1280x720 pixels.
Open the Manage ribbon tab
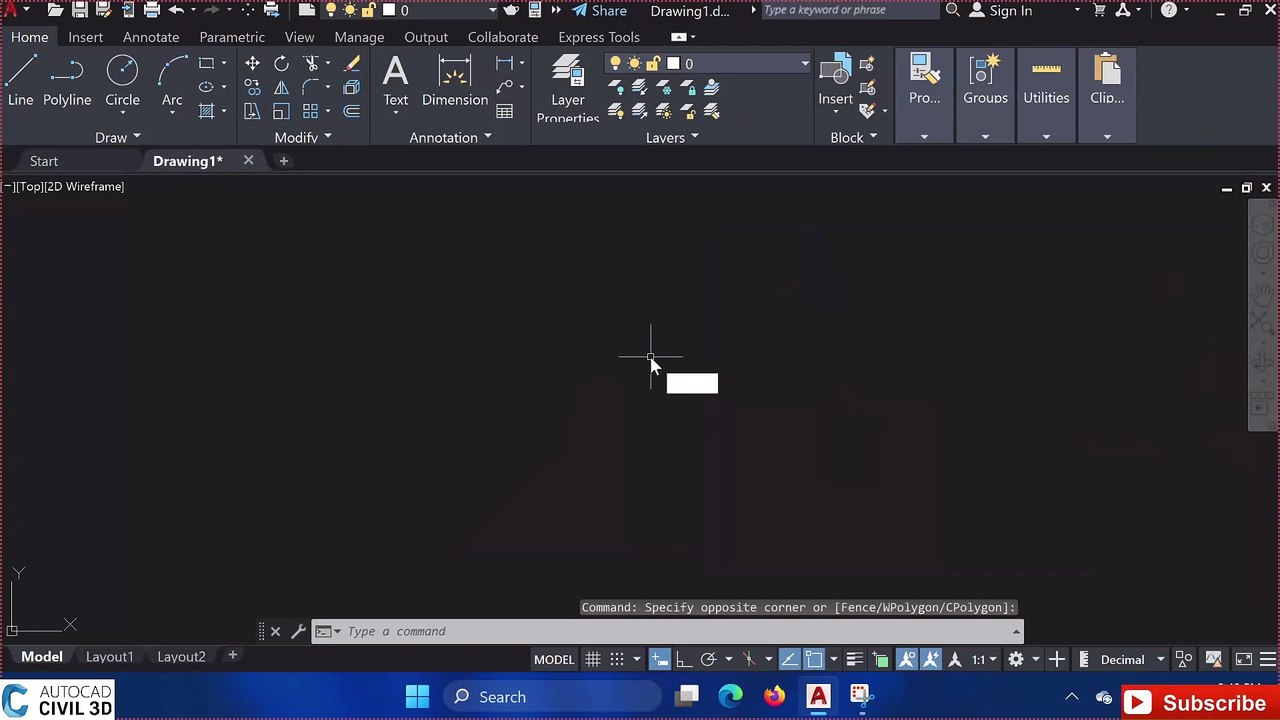click(359, 37)
